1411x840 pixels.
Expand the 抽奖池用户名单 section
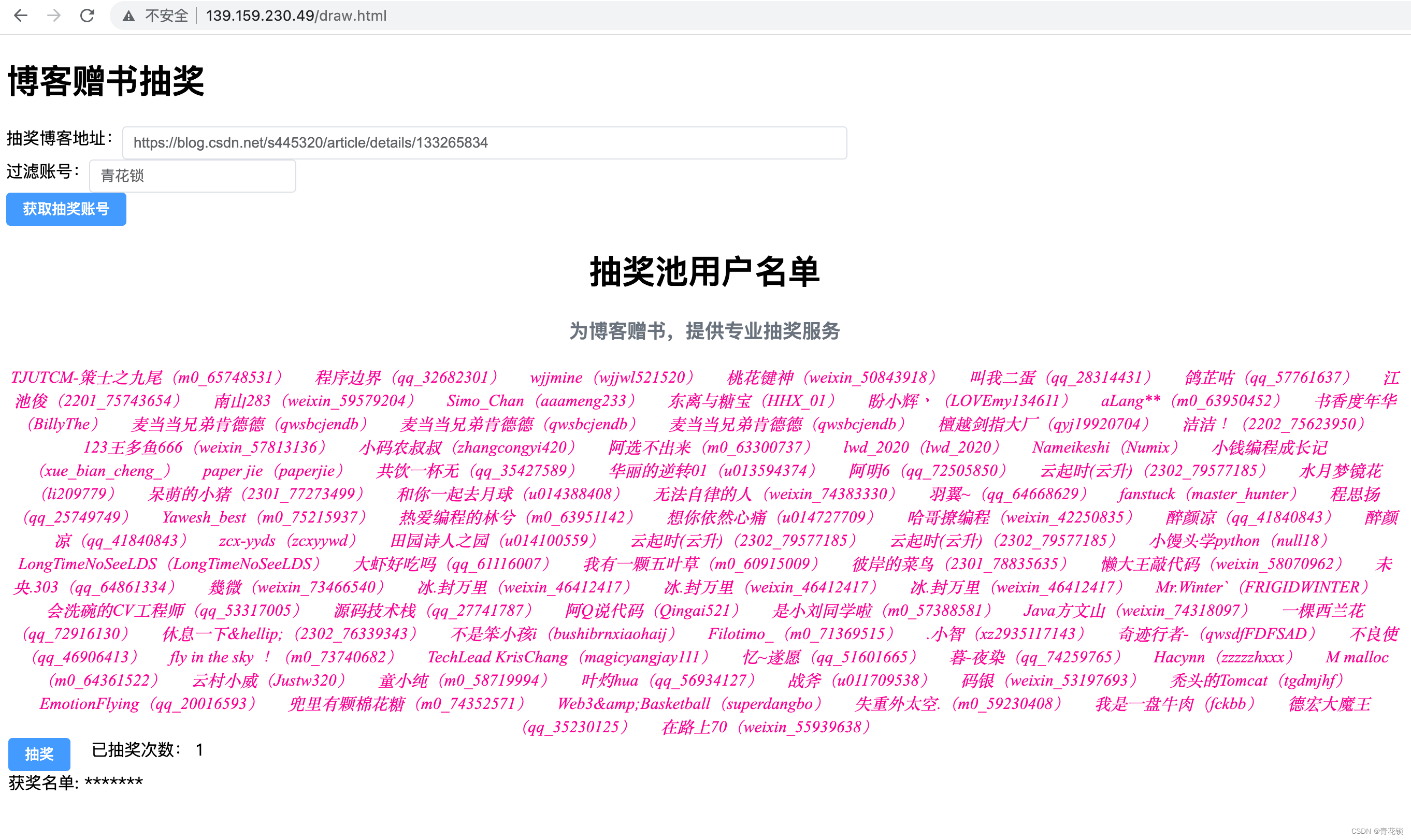(x=705, y=269)
